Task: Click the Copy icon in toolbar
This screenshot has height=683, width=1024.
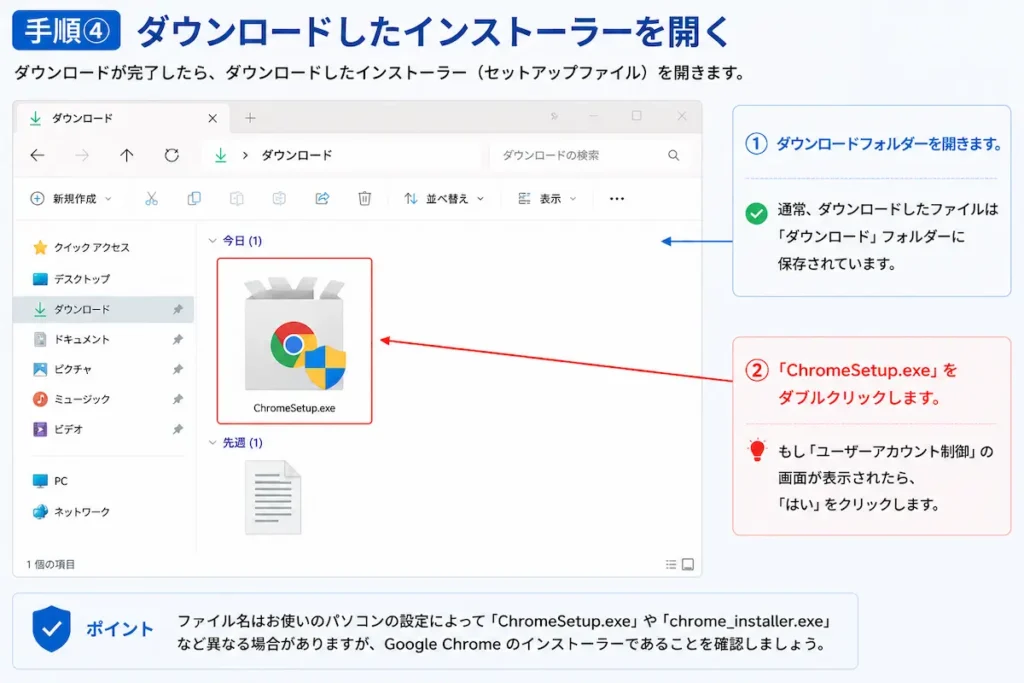Action: pyautogui.click(x=194, y=199)
